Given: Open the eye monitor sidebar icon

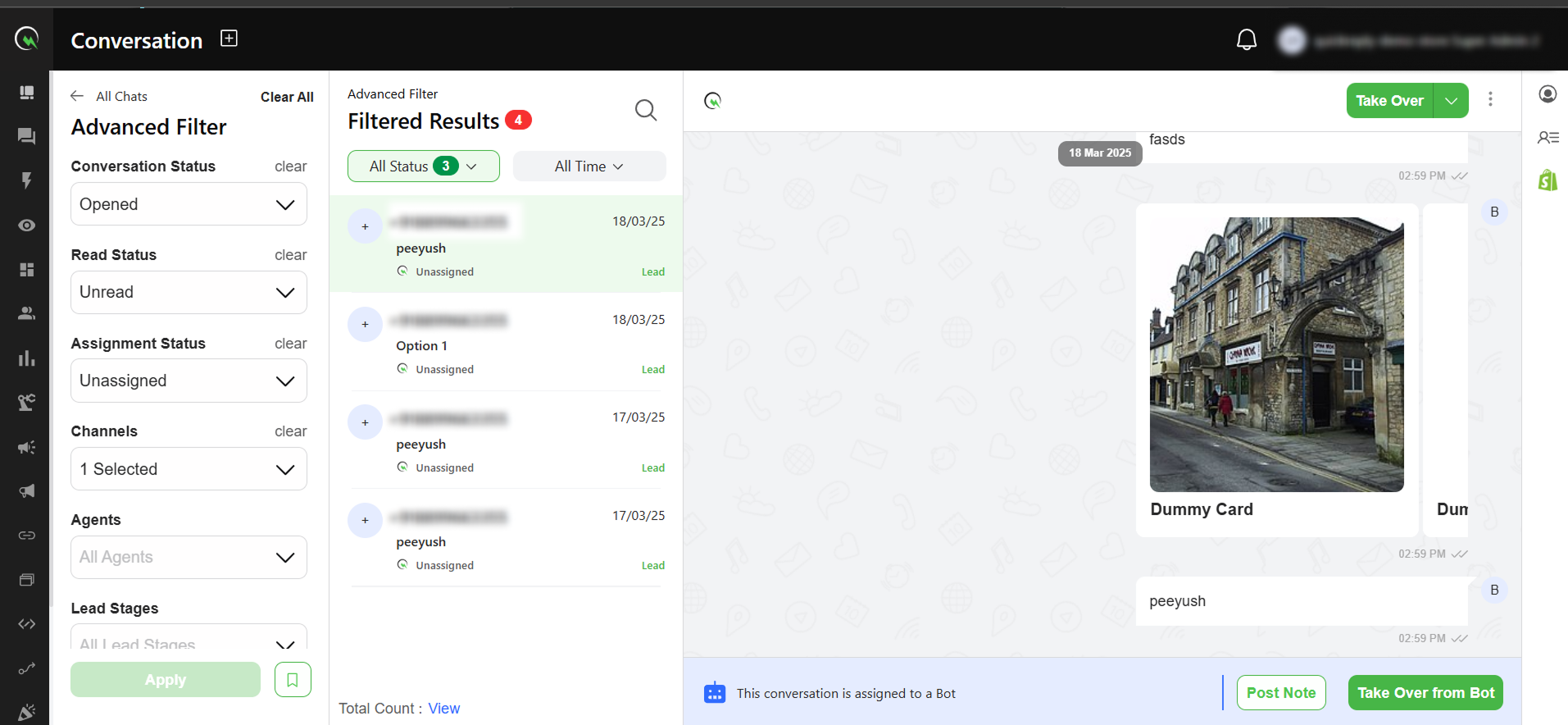Looking at the screenshot, I should click(x=27, y=225).
